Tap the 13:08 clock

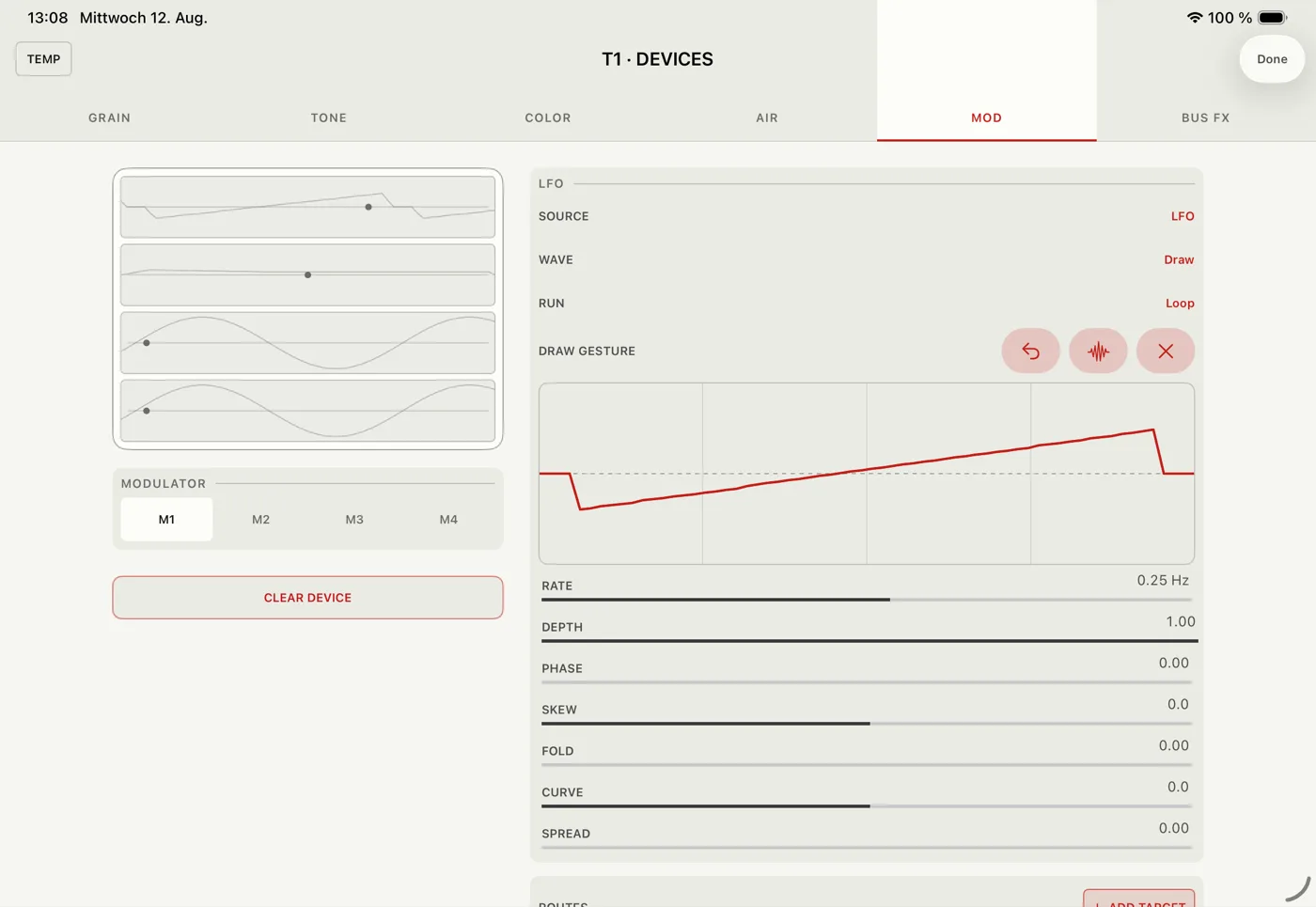[x=48, y=18]
